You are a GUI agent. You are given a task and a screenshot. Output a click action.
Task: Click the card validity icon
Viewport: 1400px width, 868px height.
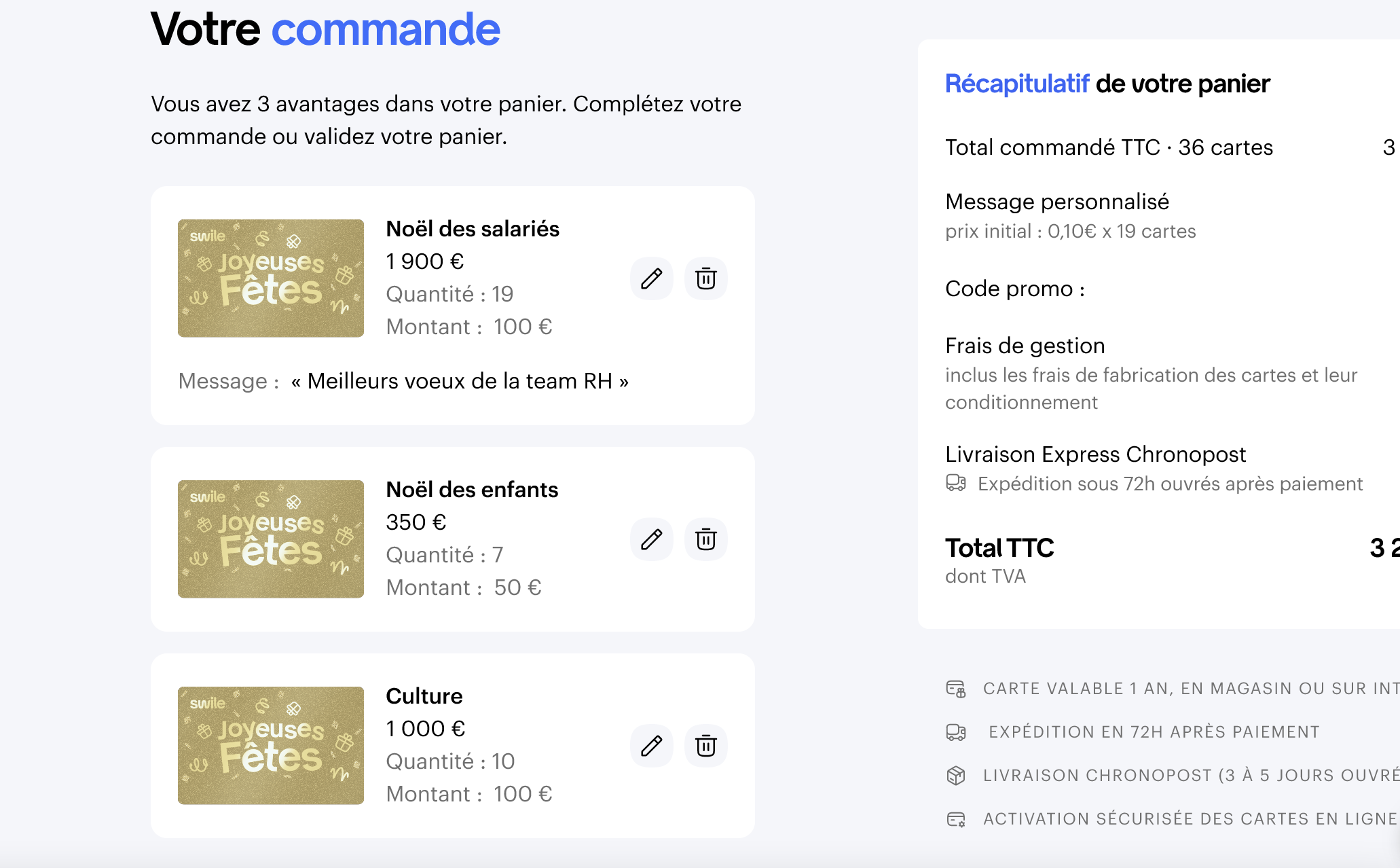coord(956,689)
